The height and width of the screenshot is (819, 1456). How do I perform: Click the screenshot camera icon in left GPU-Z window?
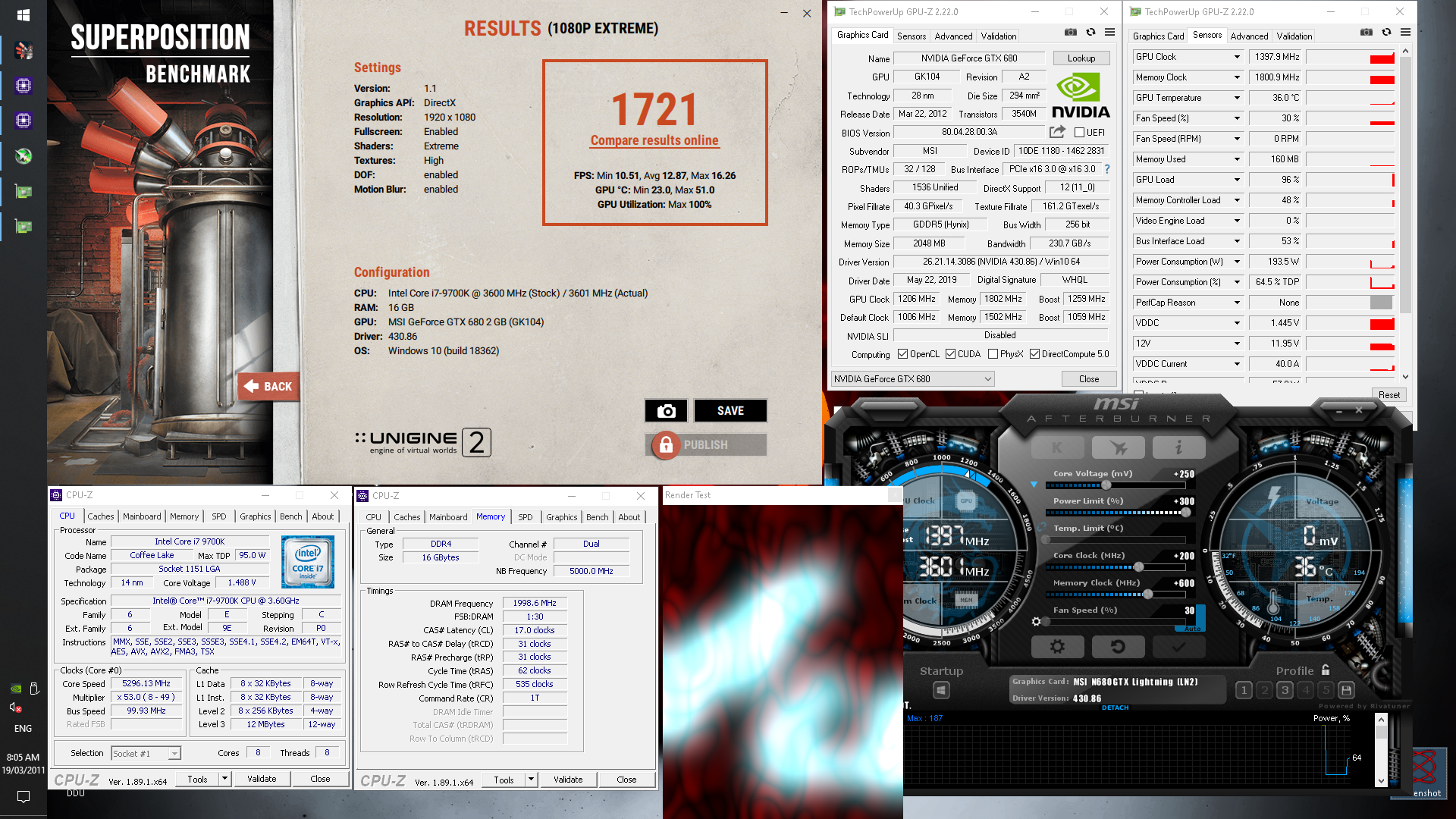pos(1070,32)
